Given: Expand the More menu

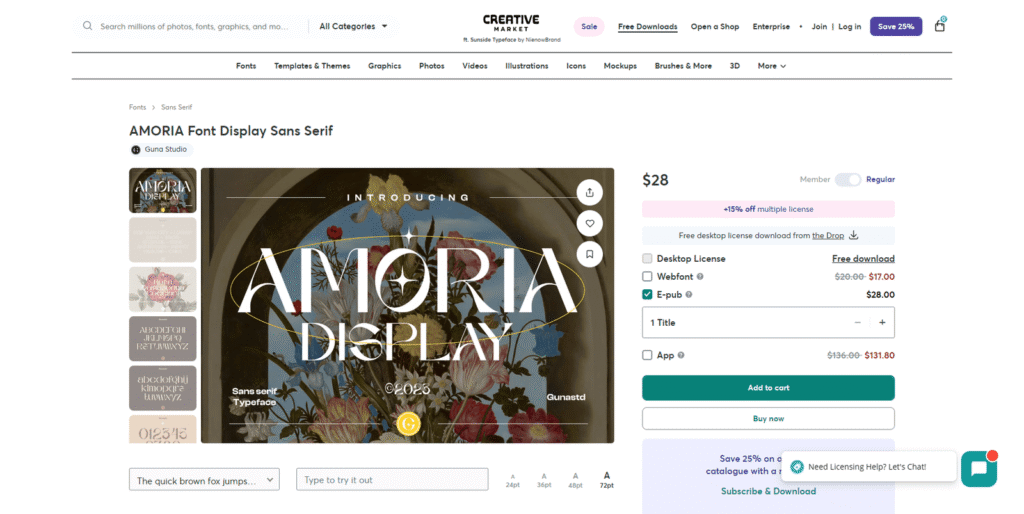Looking at the screenshot, I should point(771,66).
